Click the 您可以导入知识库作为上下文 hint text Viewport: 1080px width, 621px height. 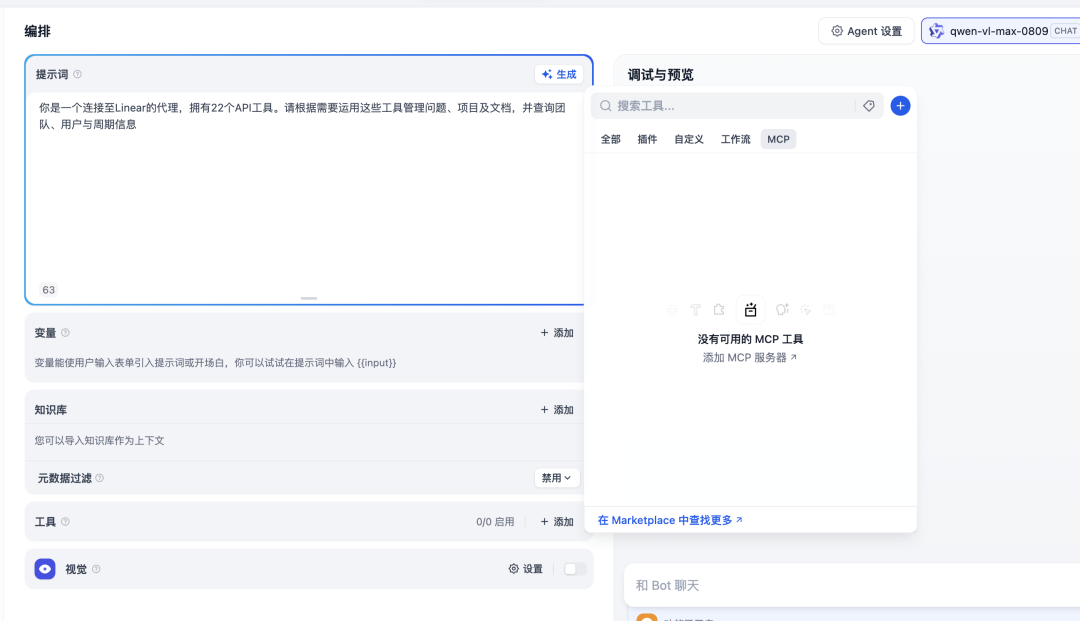99,441
